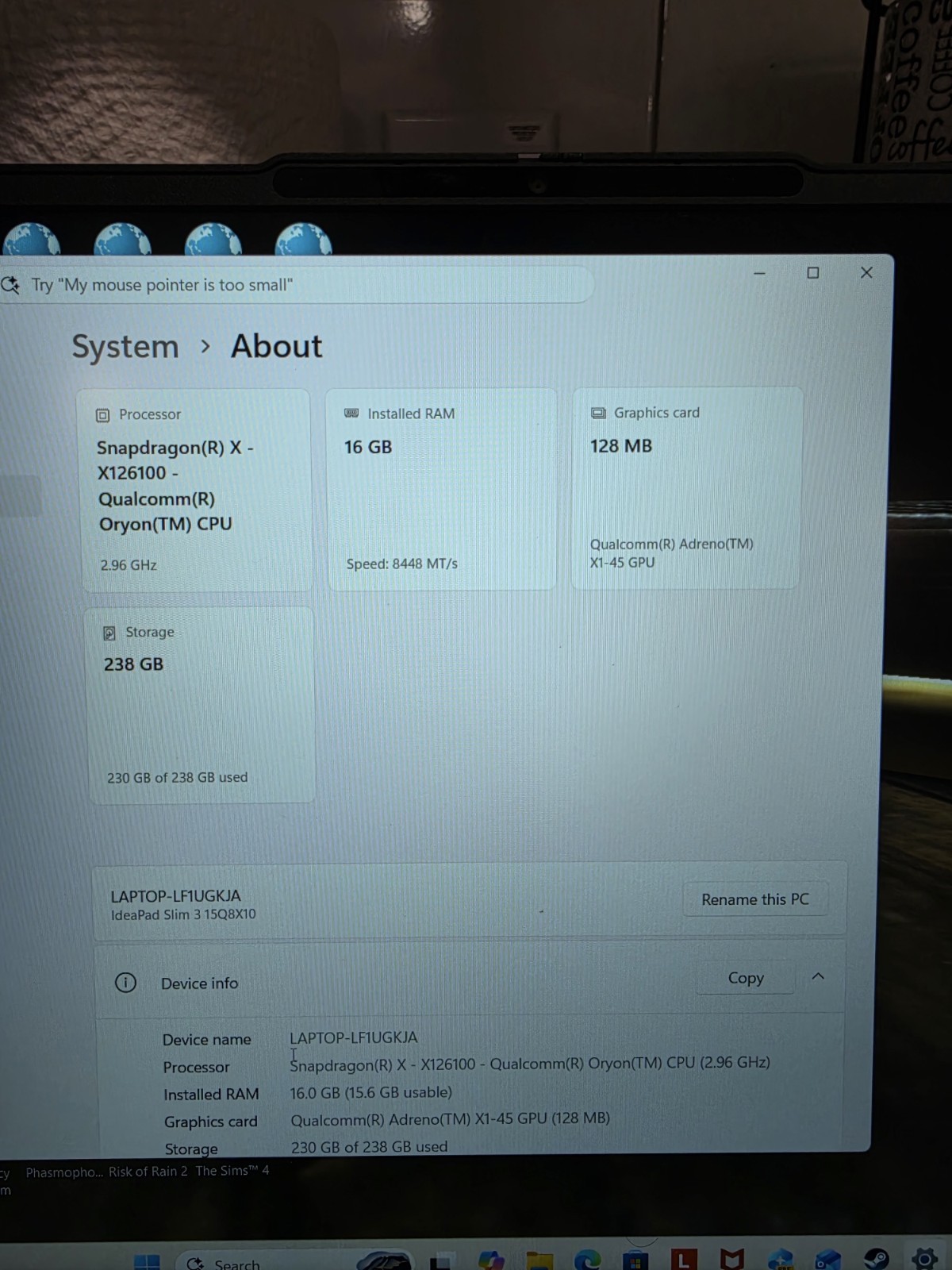Click the Storage card icon
This screenshot has height=1270, width=952.
coord(109,633)
